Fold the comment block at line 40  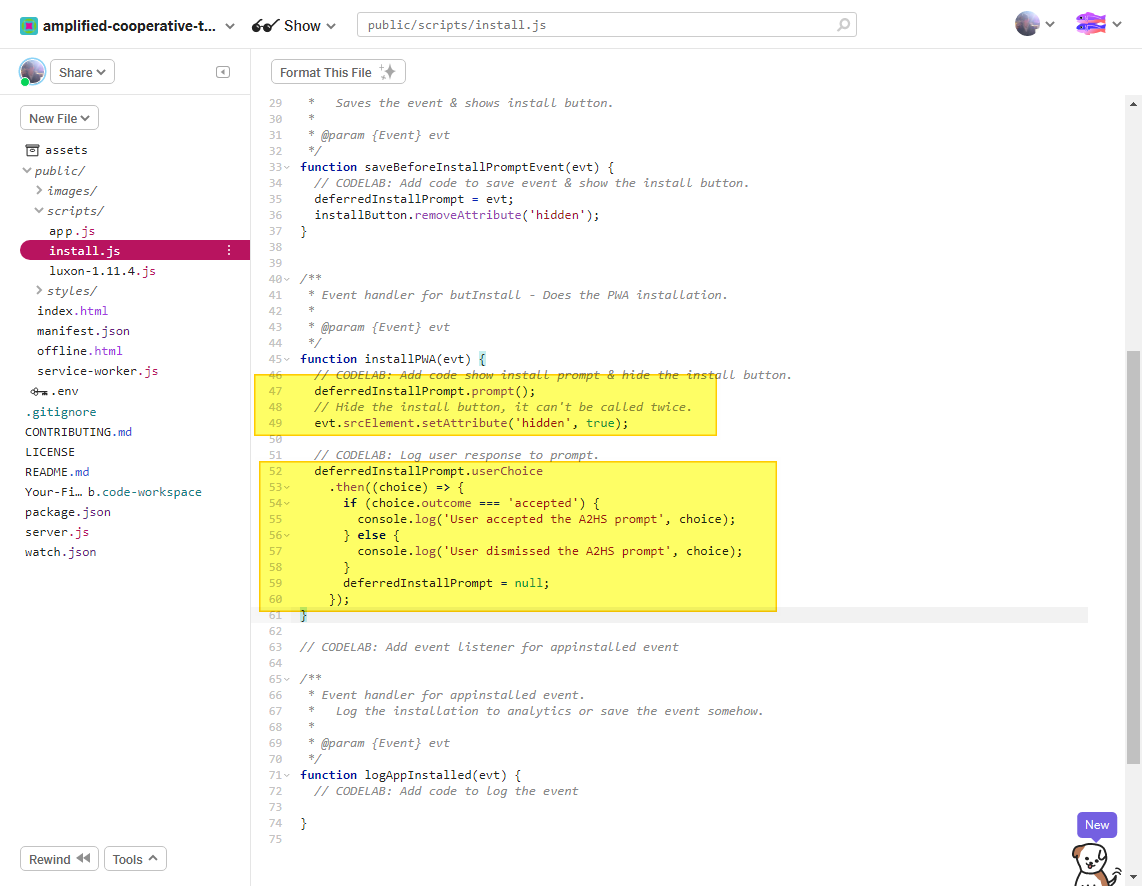coord(288,279)
